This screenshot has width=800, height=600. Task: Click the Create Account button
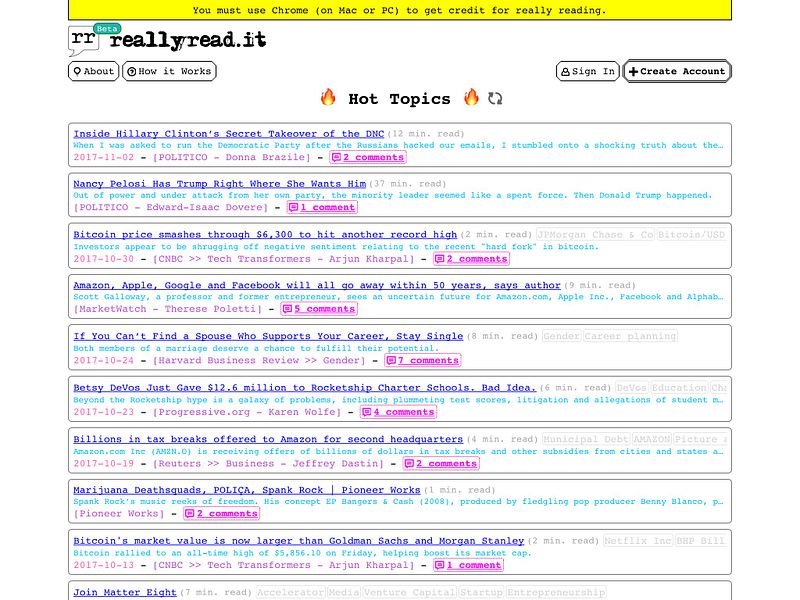click(677, 71)
